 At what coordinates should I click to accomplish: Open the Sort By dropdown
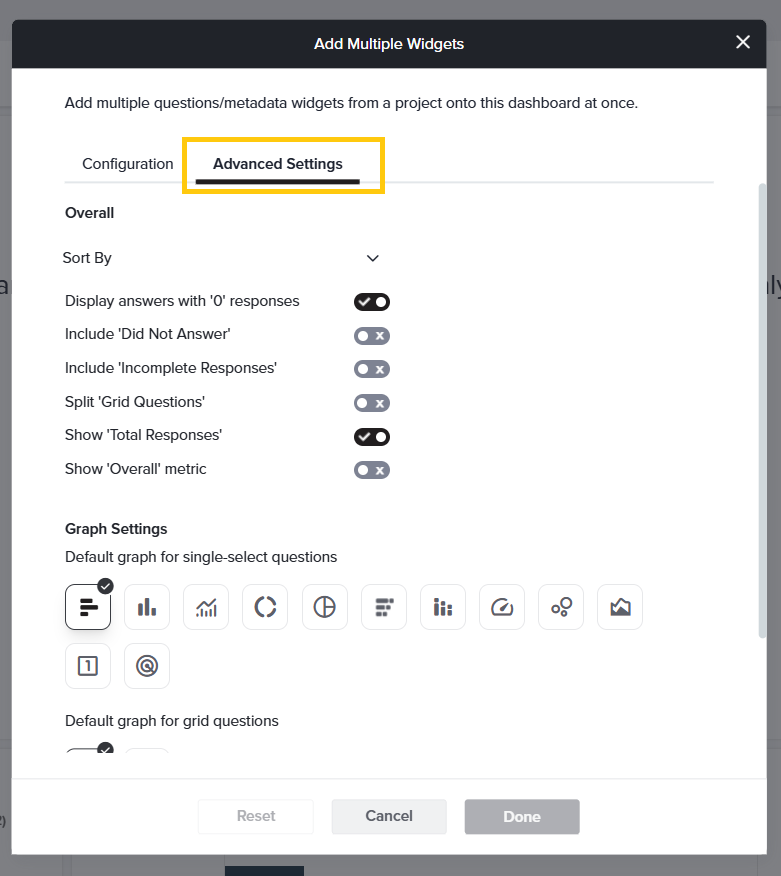click(x=221, y=258)
